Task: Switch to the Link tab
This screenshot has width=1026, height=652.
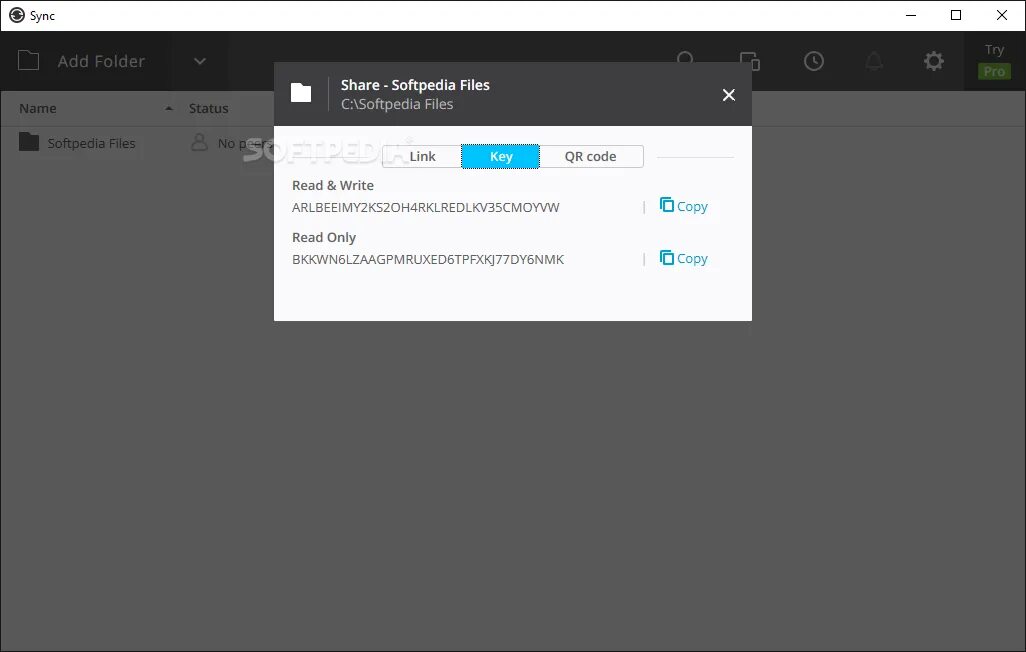Action: pos(422,156)
